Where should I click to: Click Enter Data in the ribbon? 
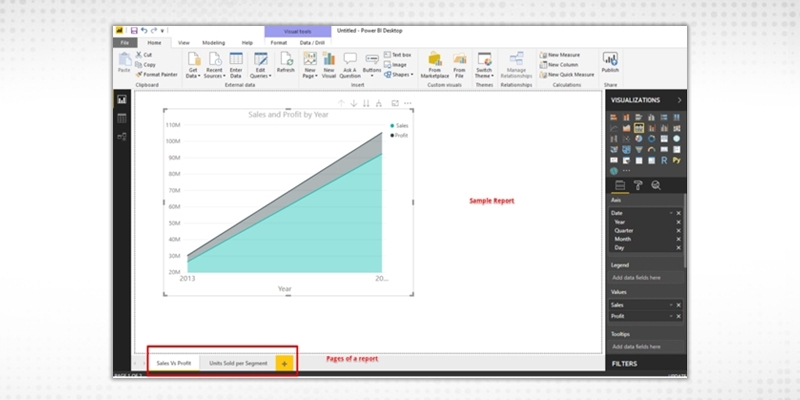coord(236,65)
